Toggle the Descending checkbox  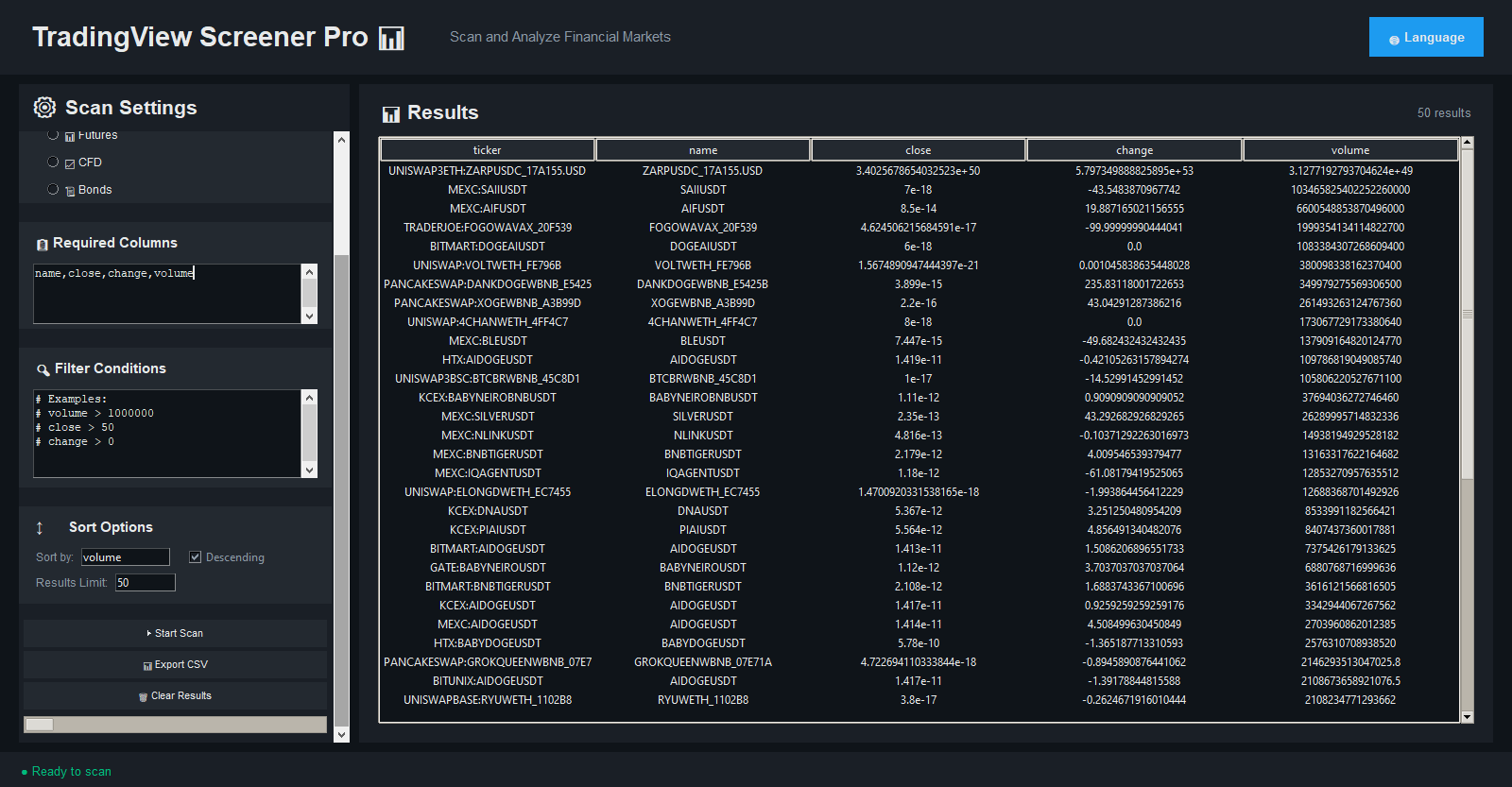tap(196, 557)
